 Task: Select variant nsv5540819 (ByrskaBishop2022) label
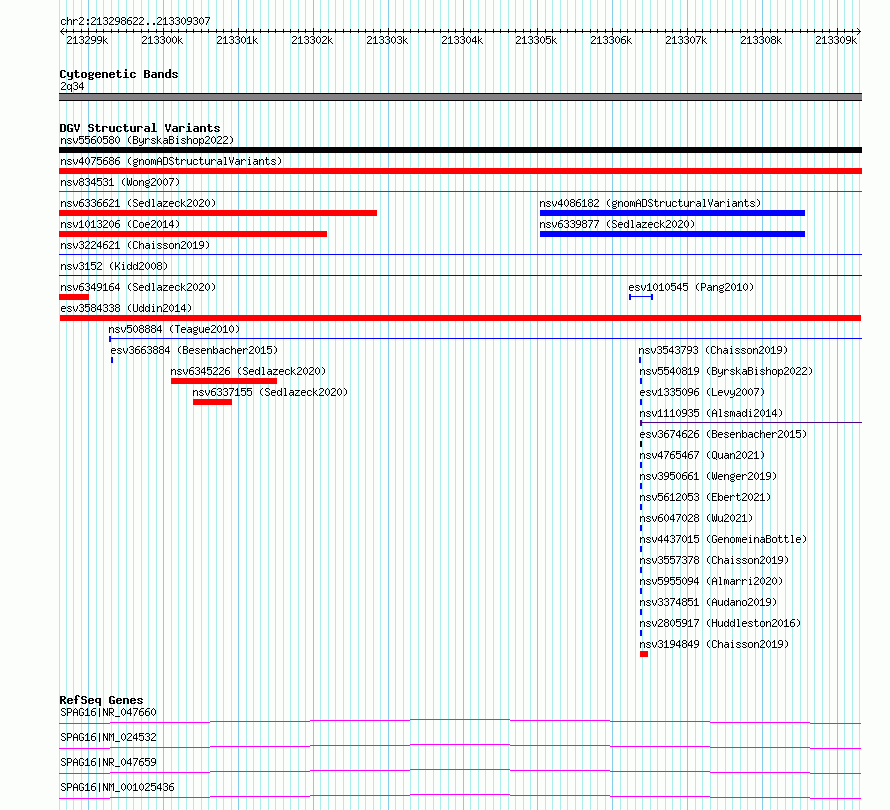[726, 371]
